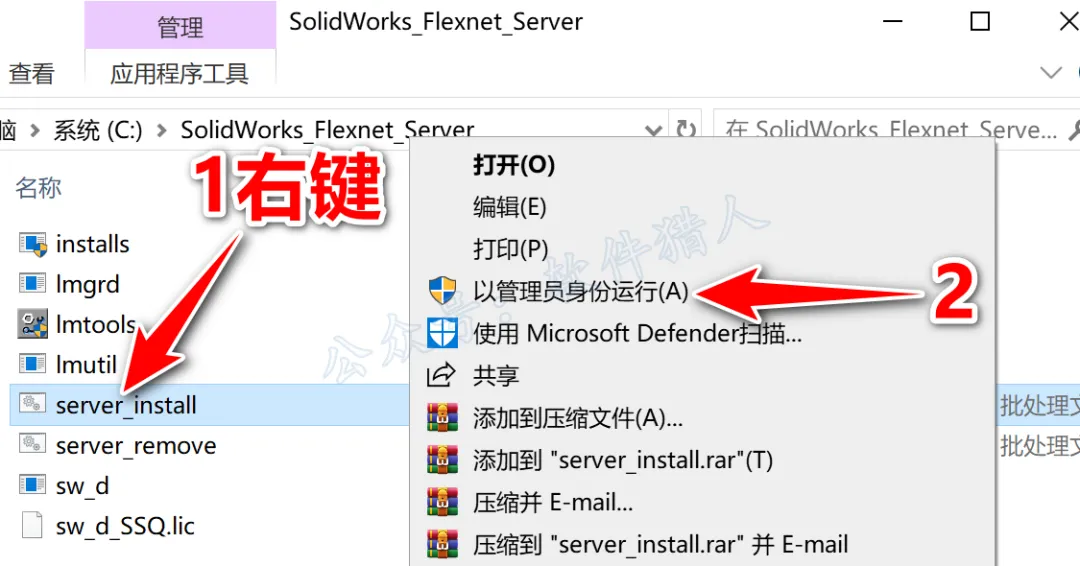The height and width of the screenshot is (566, 1080).
Task: Click the installs application icon
Action: coord(32,244)
